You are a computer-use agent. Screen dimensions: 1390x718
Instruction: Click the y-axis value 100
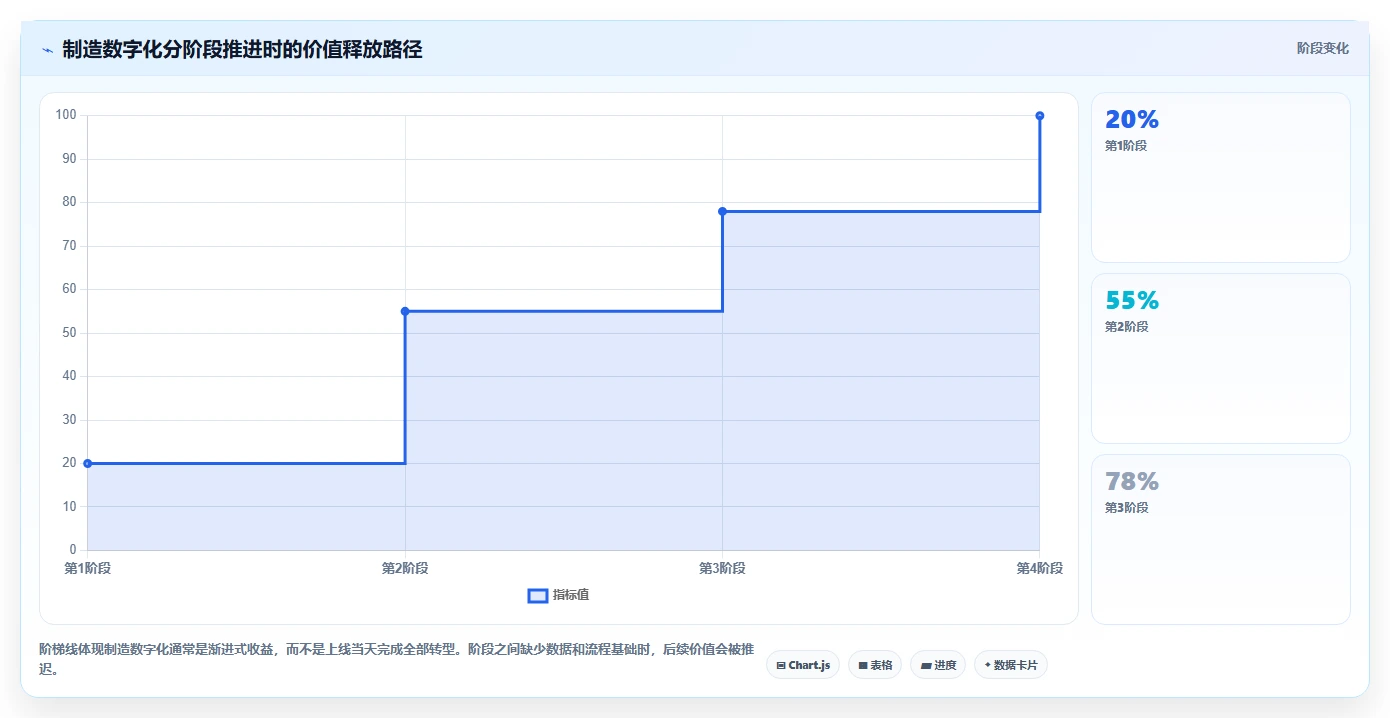tap(66, 115)
